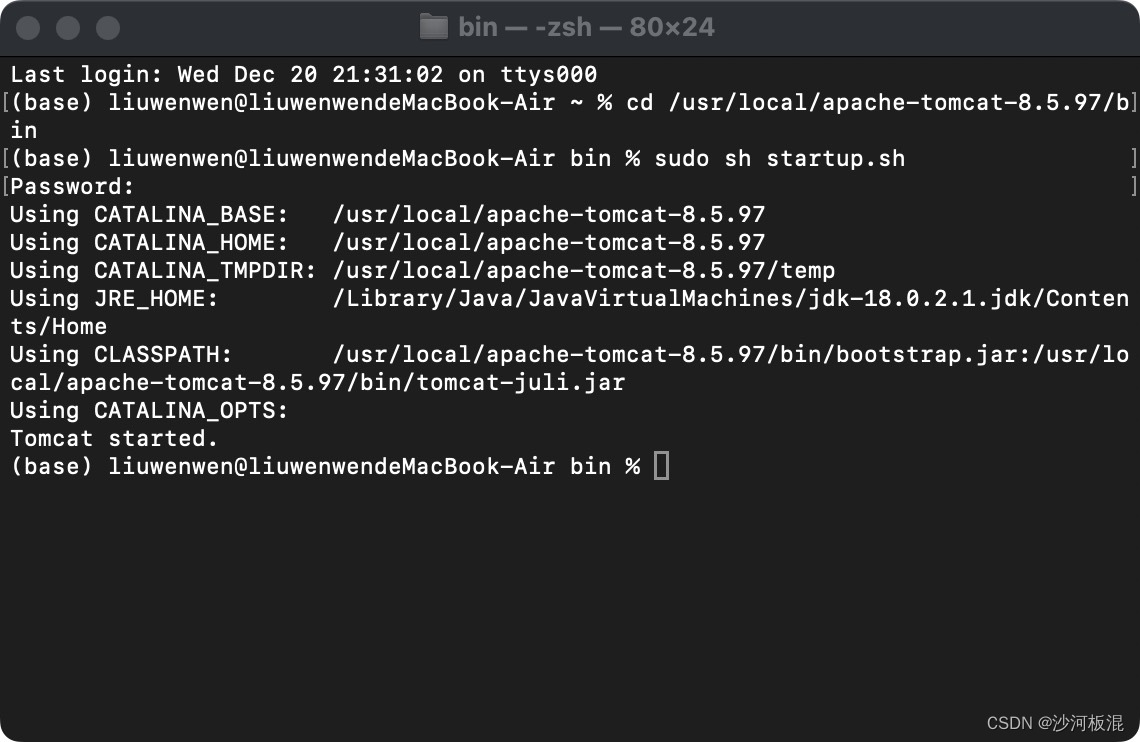Viewport: 1140px width, 742px height.
Task: Click the Password: prompt line
Action: click(68, 186)
